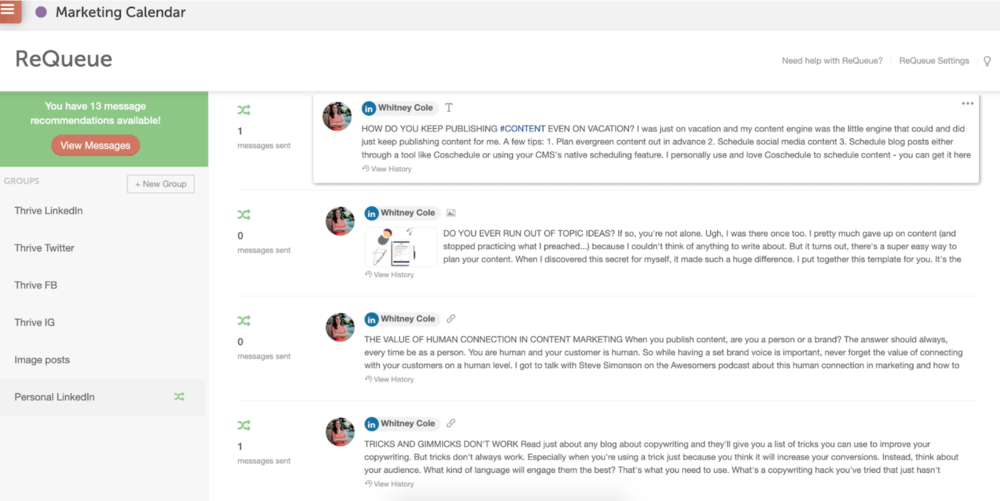Open the hamburger menu
This screenshot has height=501, width=1000.
[8, 10]
